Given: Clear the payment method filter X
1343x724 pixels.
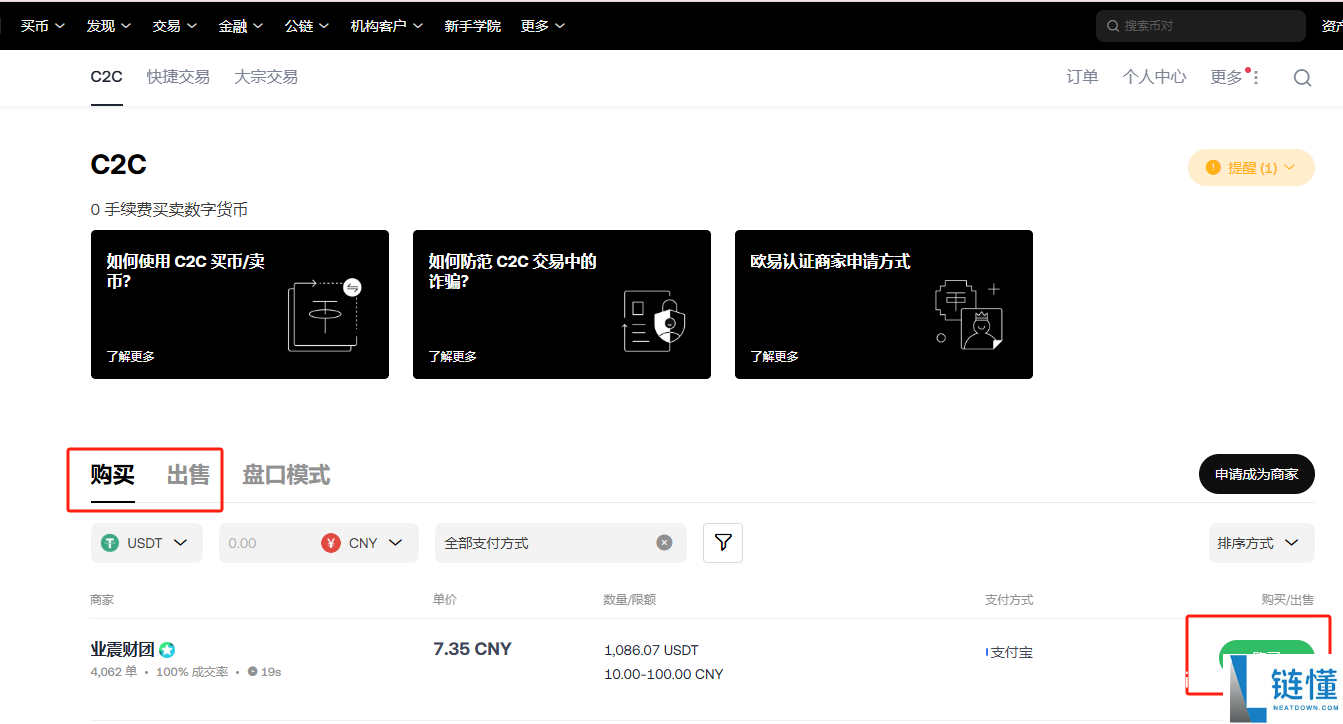Looking at the screenshot, I should coord(664,543).
